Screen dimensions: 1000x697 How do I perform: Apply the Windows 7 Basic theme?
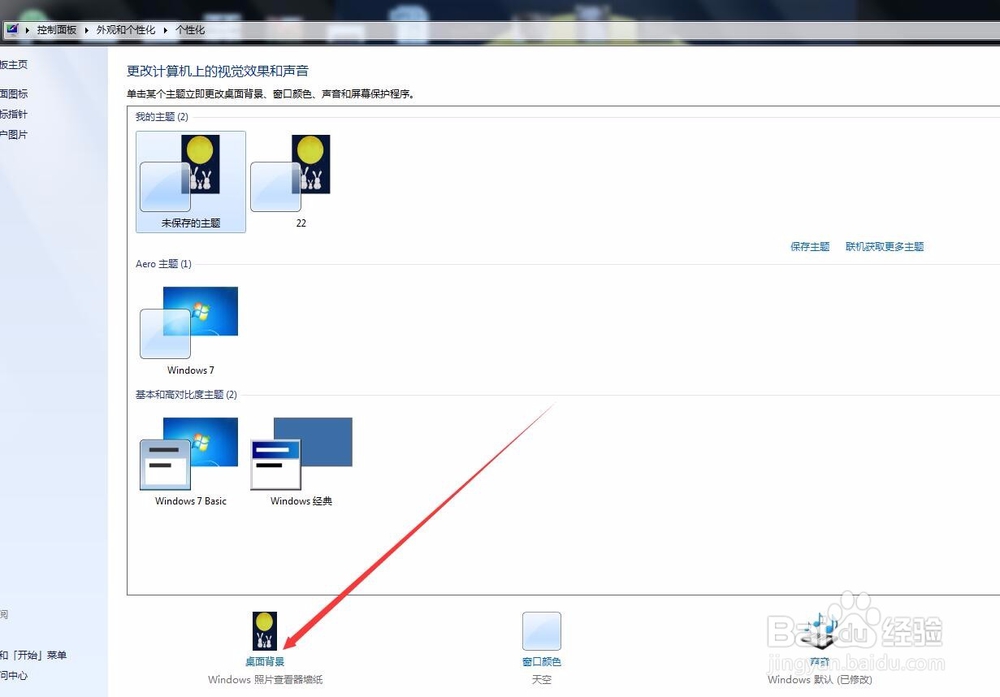click(x=191, y=462)
